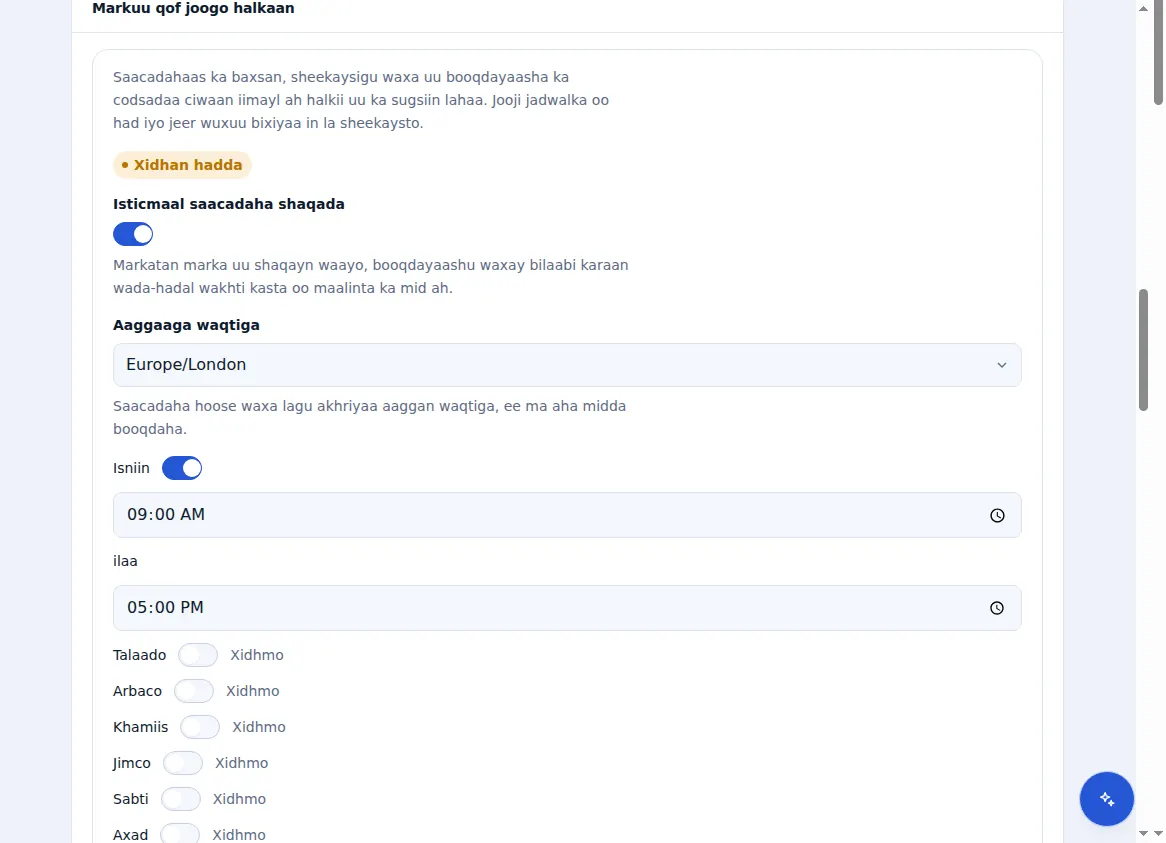Screen dimensions: 1166x843
Task: Click the ilaa label between times
Action: (x=125, y=561)
